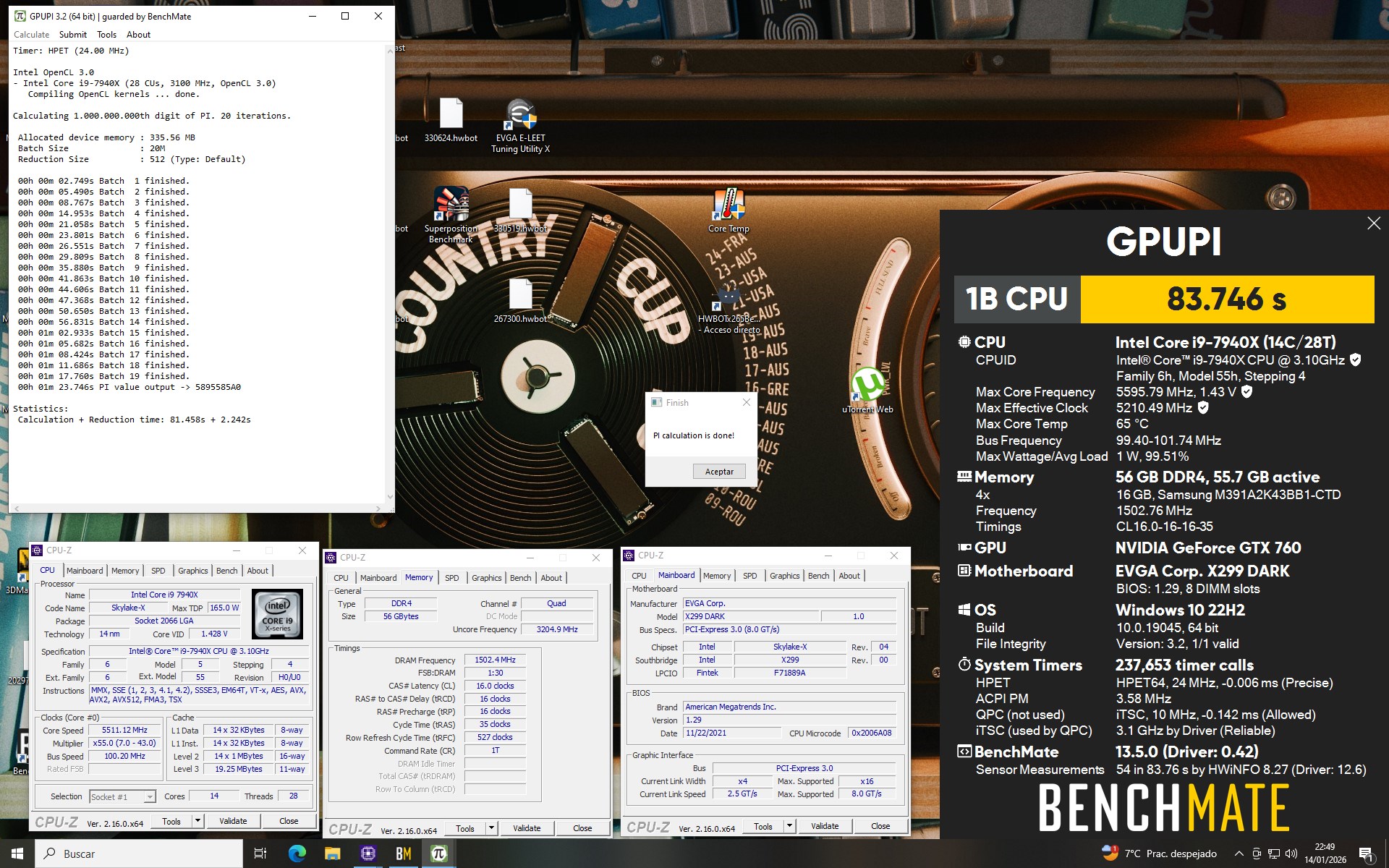Open Superposition Benchmark desktop shortcut
The width and height of the screenshot is (1389, 868).
click(451, 205)
